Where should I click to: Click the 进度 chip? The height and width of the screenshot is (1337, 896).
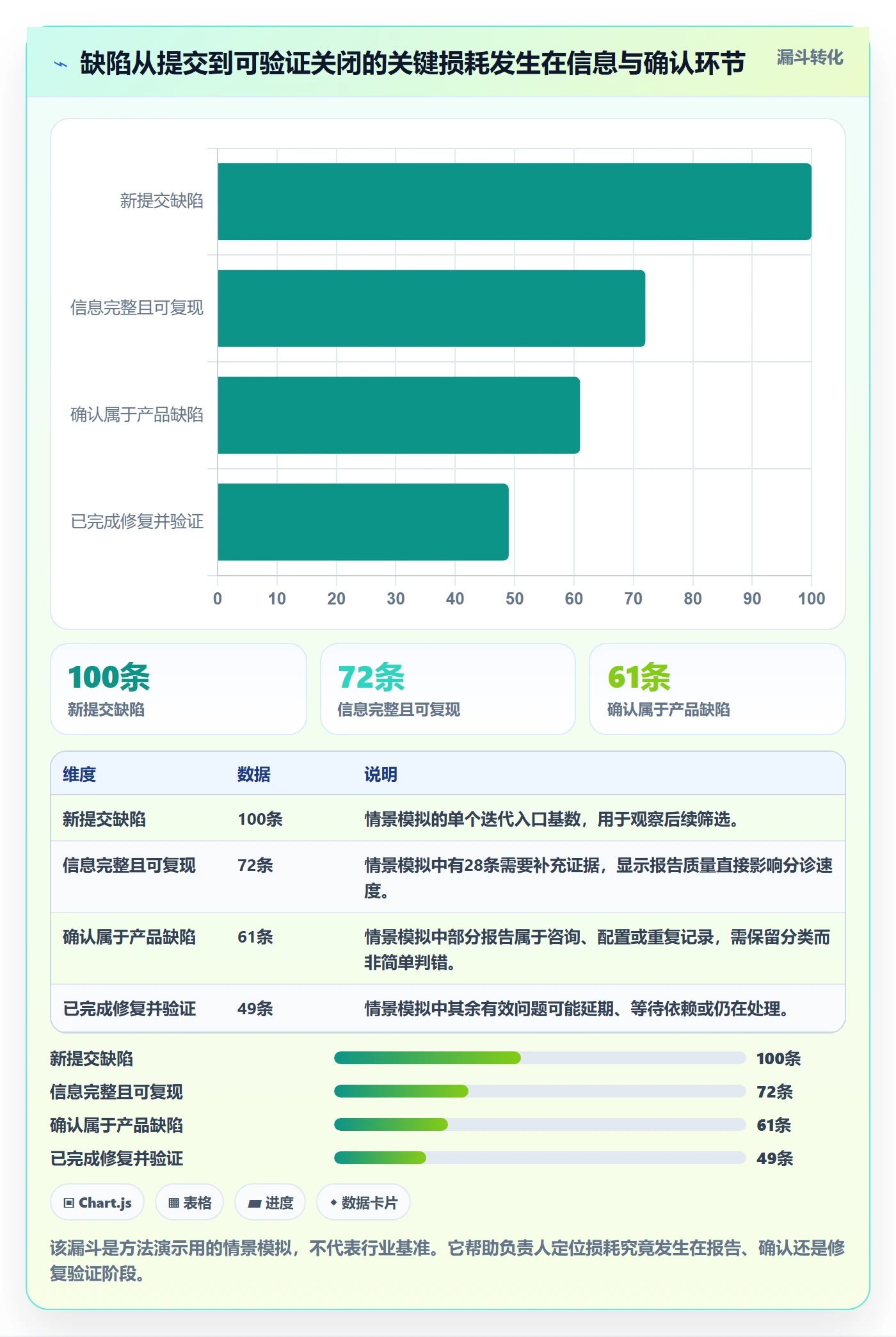(x=270, y=1203)
